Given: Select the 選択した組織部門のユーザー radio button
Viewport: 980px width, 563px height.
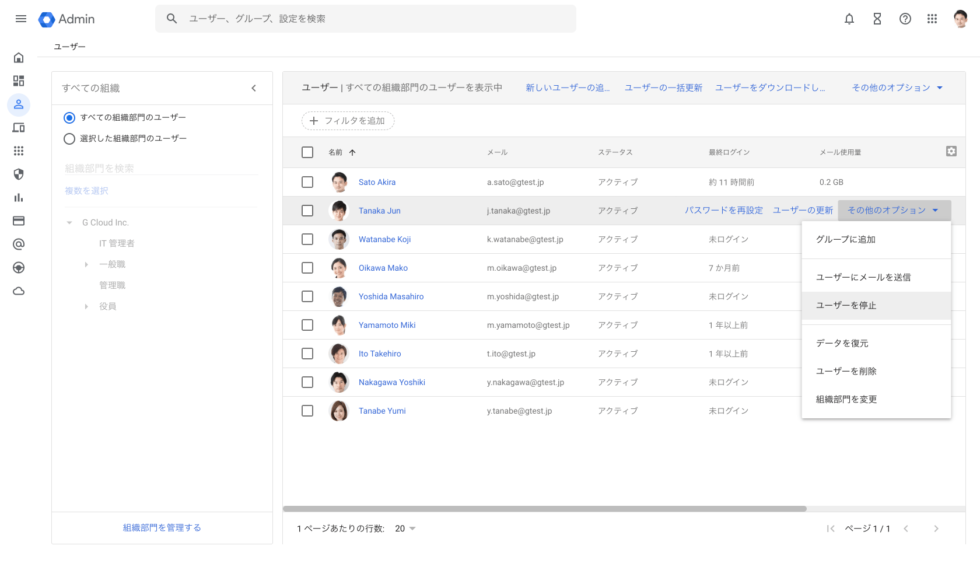Looking at the screenshot, I should pos(69,139).
